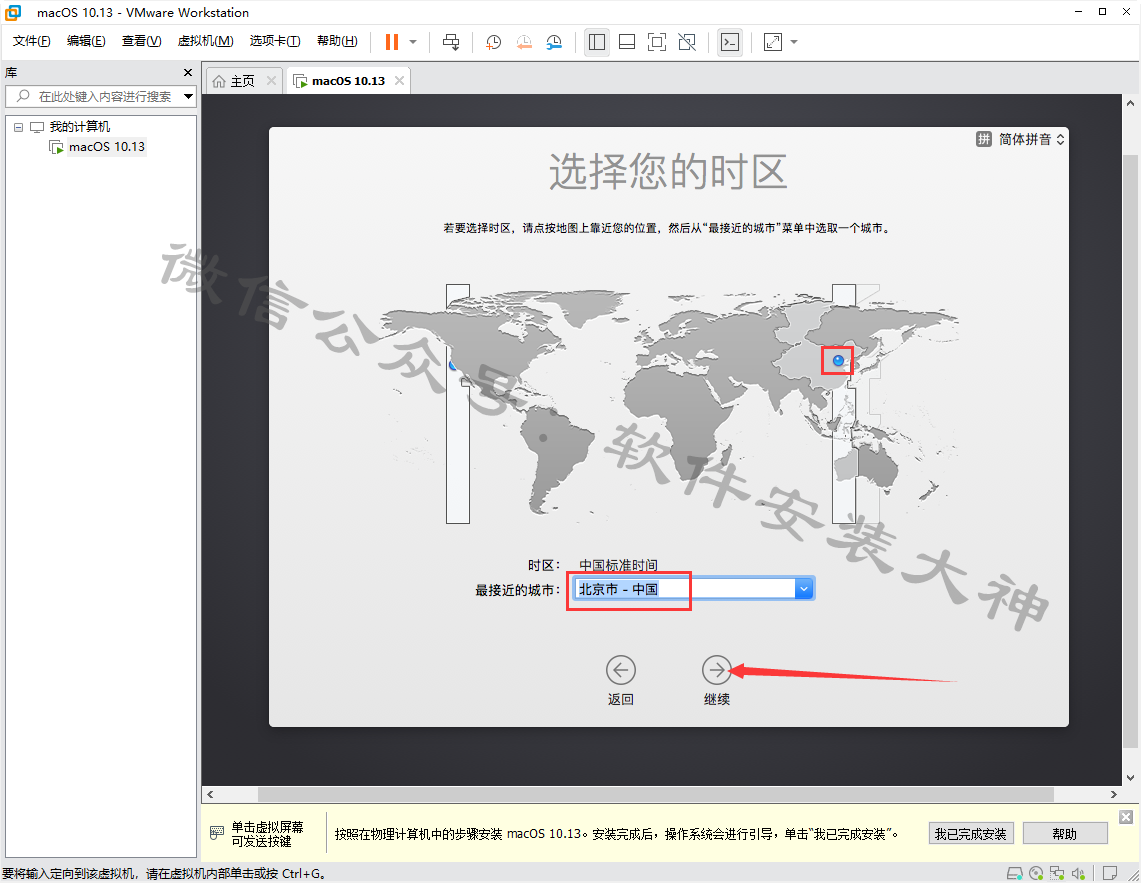Viewport: 1141px width, 883px height.
Task: Click the VMware Workstation title bar logo
Action: click(x=13, y=12)
